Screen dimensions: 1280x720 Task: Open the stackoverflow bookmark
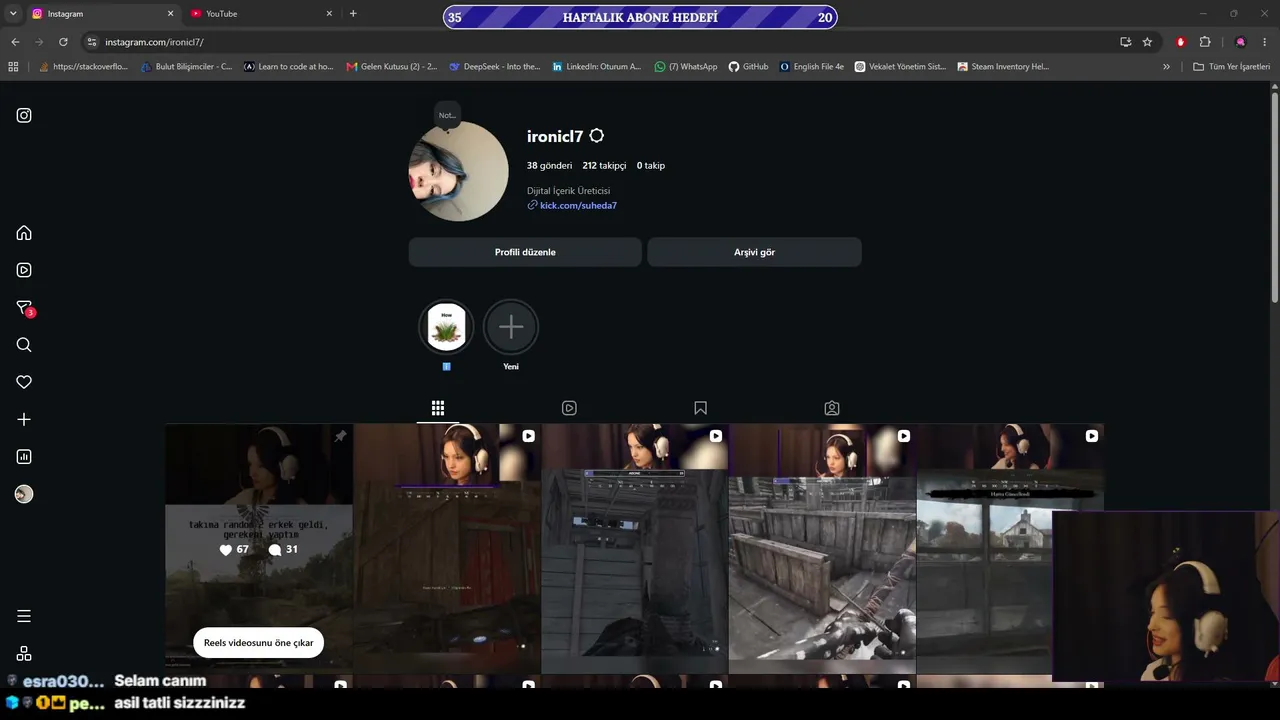pyautogui.click(x=83, y=67)
